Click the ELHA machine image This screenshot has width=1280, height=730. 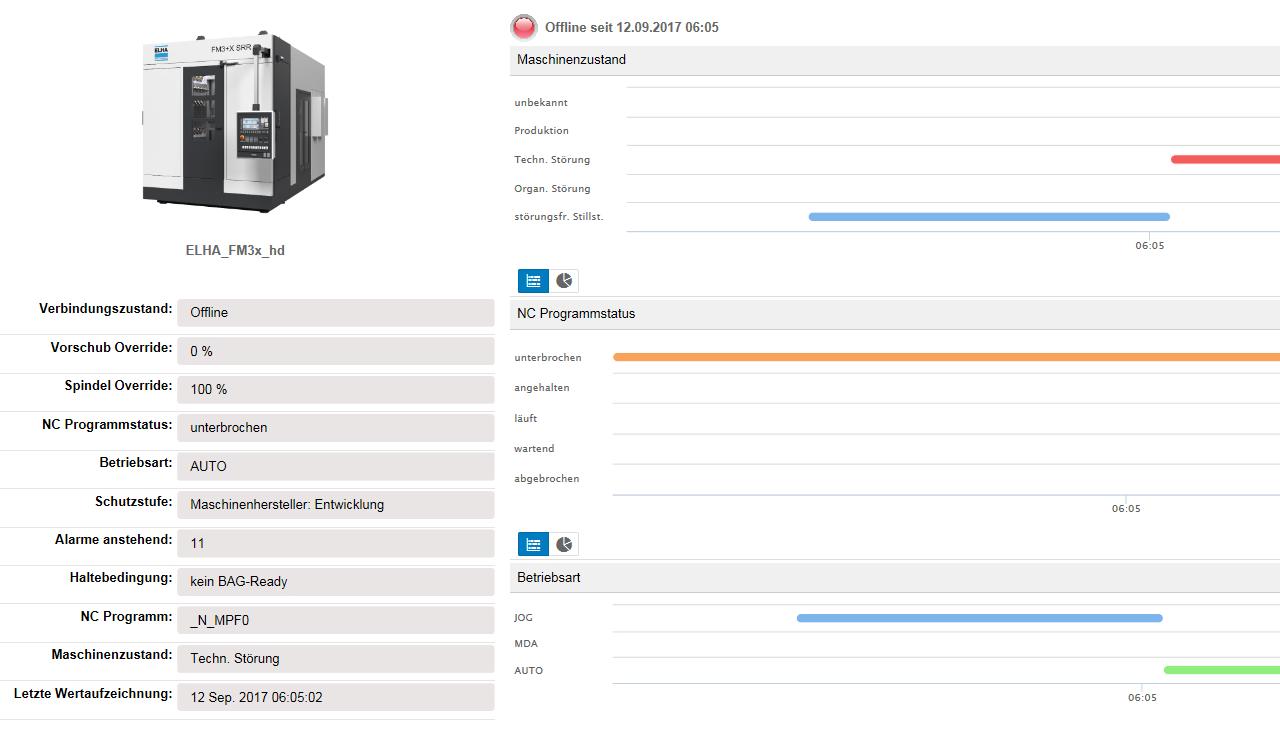[235, 122]
